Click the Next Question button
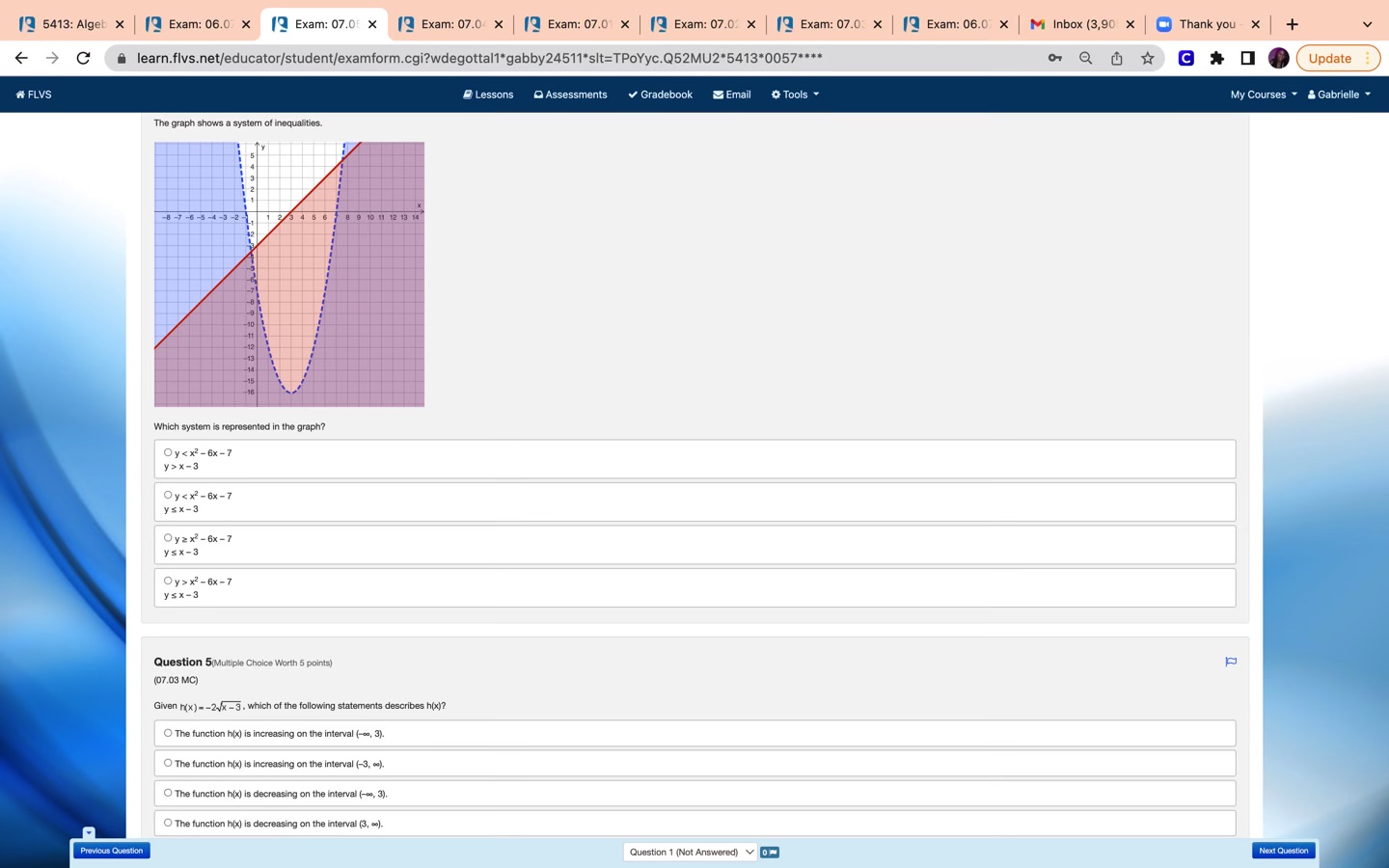The image size is (1389, 868). click(1284, 851)
